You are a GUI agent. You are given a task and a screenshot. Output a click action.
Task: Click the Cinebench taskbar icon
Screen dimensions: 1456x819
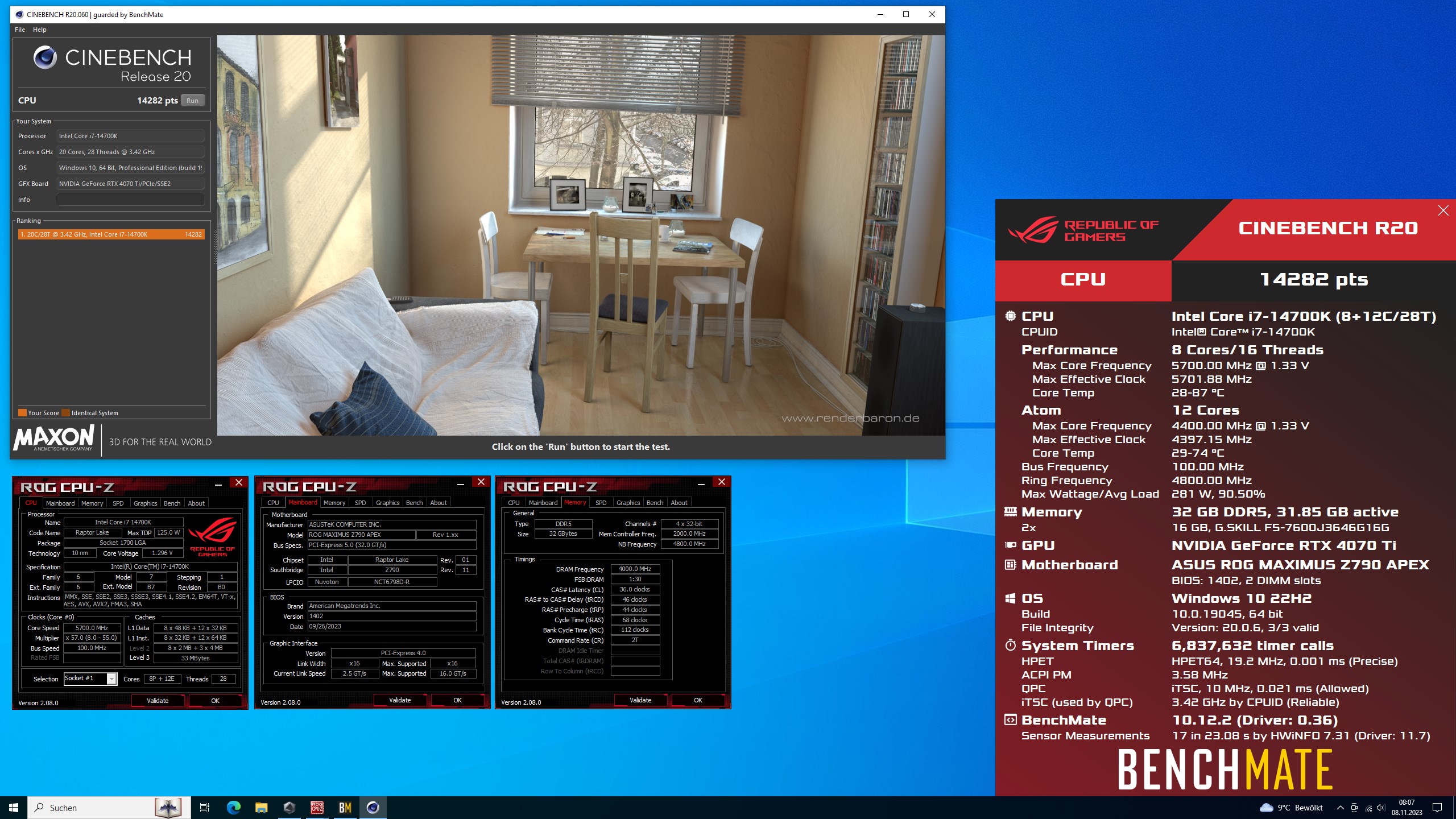coord(373,808)
